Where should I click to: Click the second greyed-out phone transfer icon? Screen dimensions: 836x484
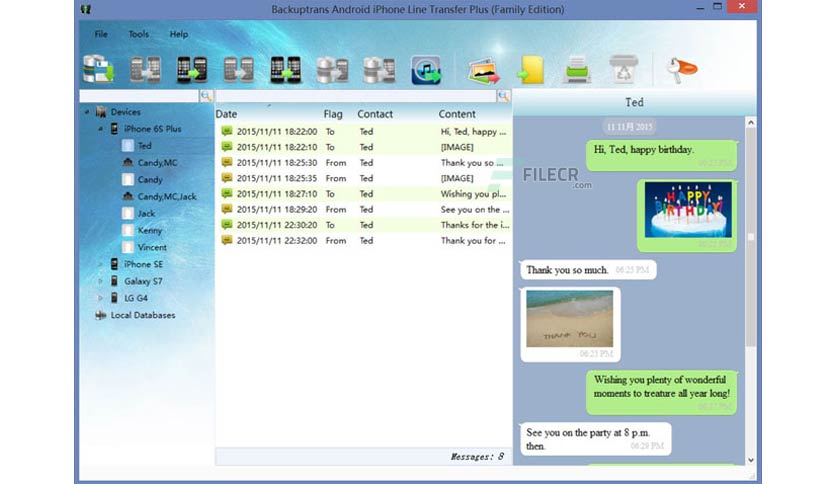tap(239, 69)
